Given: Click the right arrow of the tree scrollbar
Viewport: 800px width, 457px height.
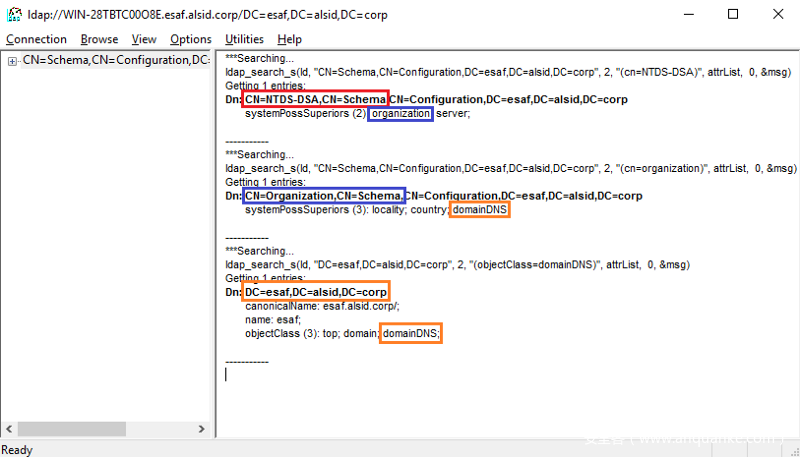Looking at the screenshot, I should 203,428.
